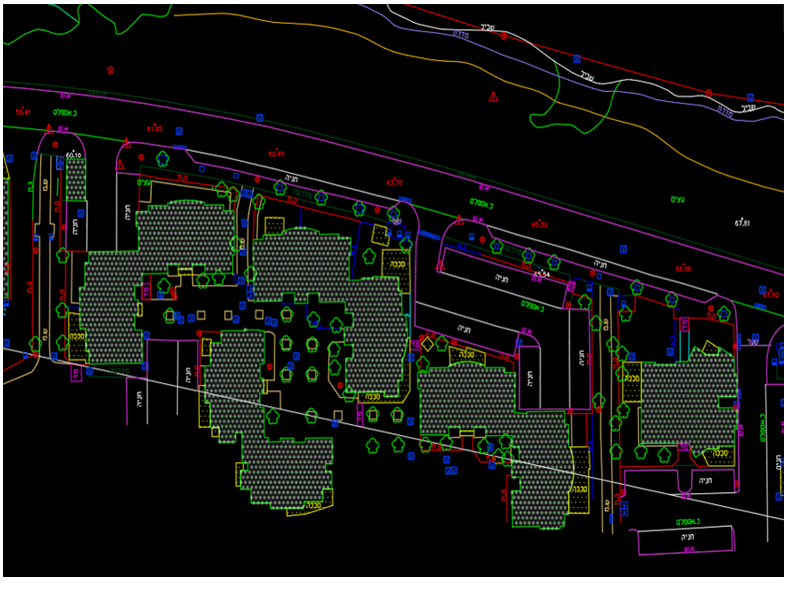Viewport: 800px width, 600px height.
Task: Select the white elevation label 67.81
Action: tap(742, 223)
